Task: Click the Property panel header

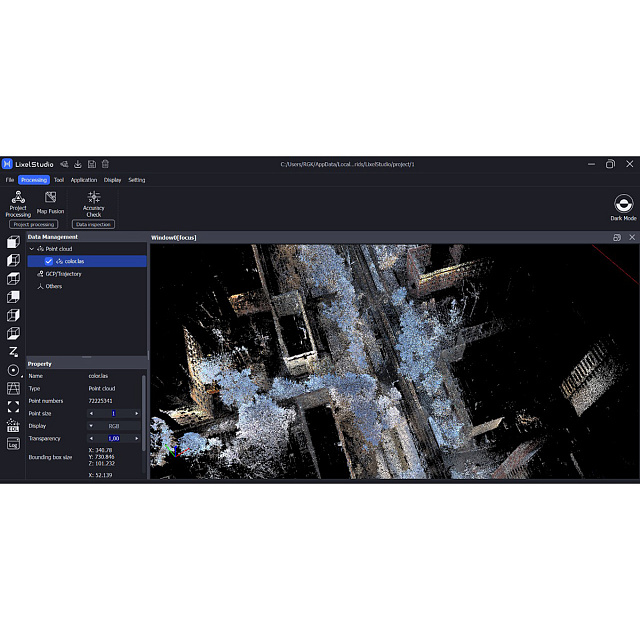Action: (x=87, y=364)
